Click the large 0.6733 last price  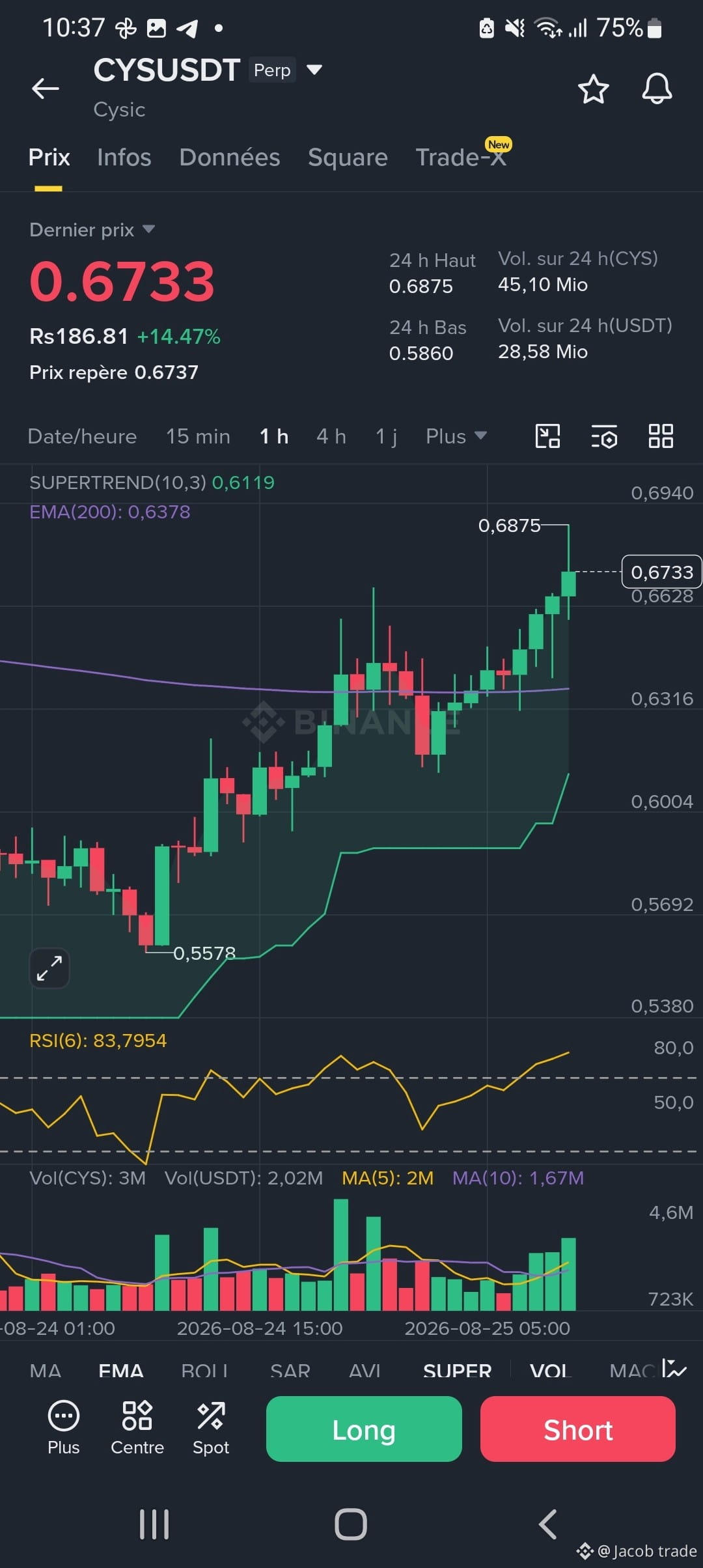[x=122, y=281]
